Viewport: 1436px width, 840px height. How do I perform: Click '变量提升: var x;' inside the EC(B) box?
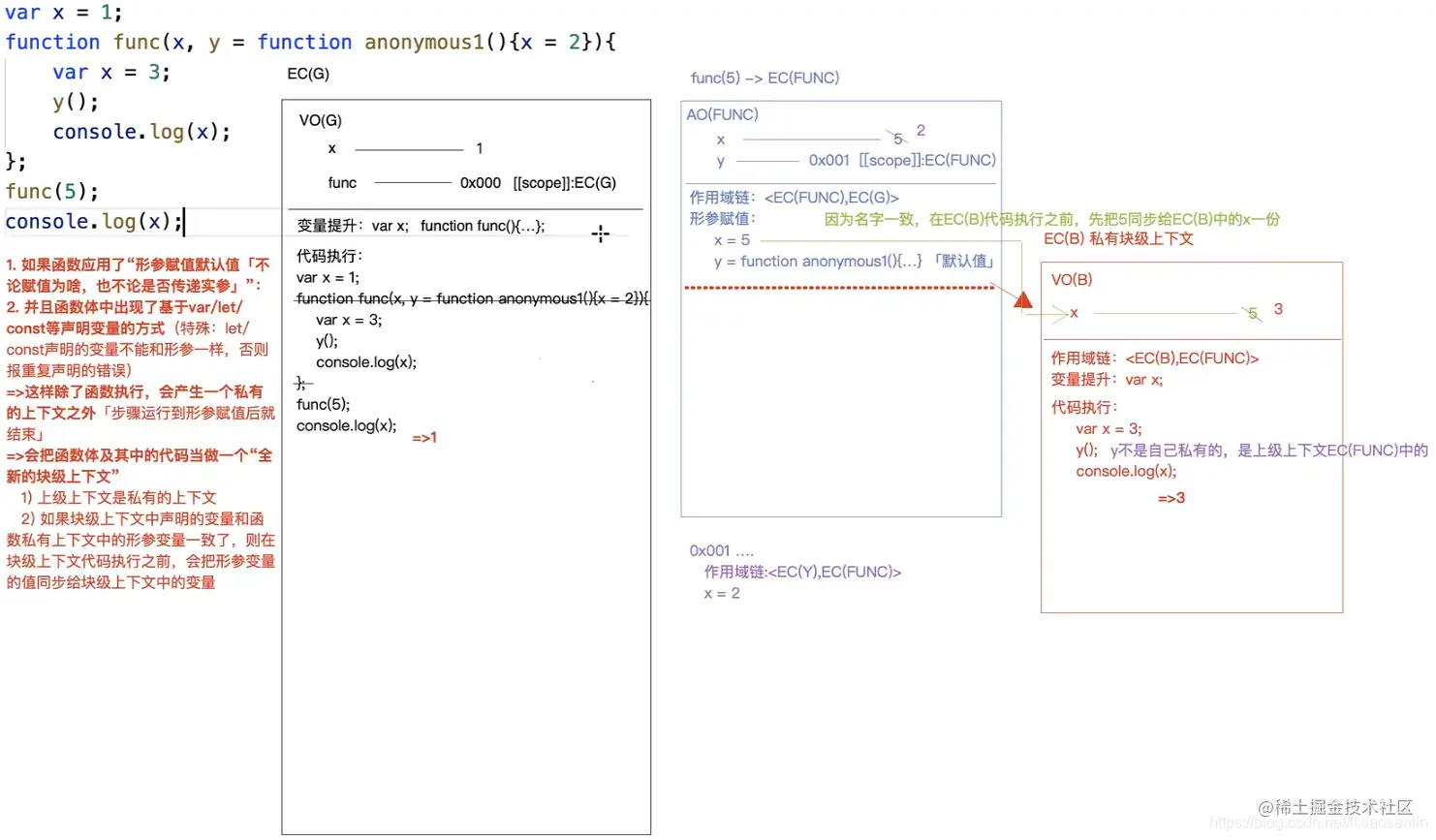pyautogui.click(x=1107, y=380)
